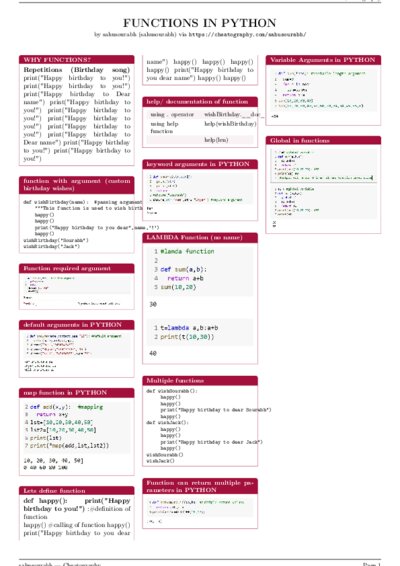Click print line 'Happy birthday to dear Sourabh'

click(216, 410)
